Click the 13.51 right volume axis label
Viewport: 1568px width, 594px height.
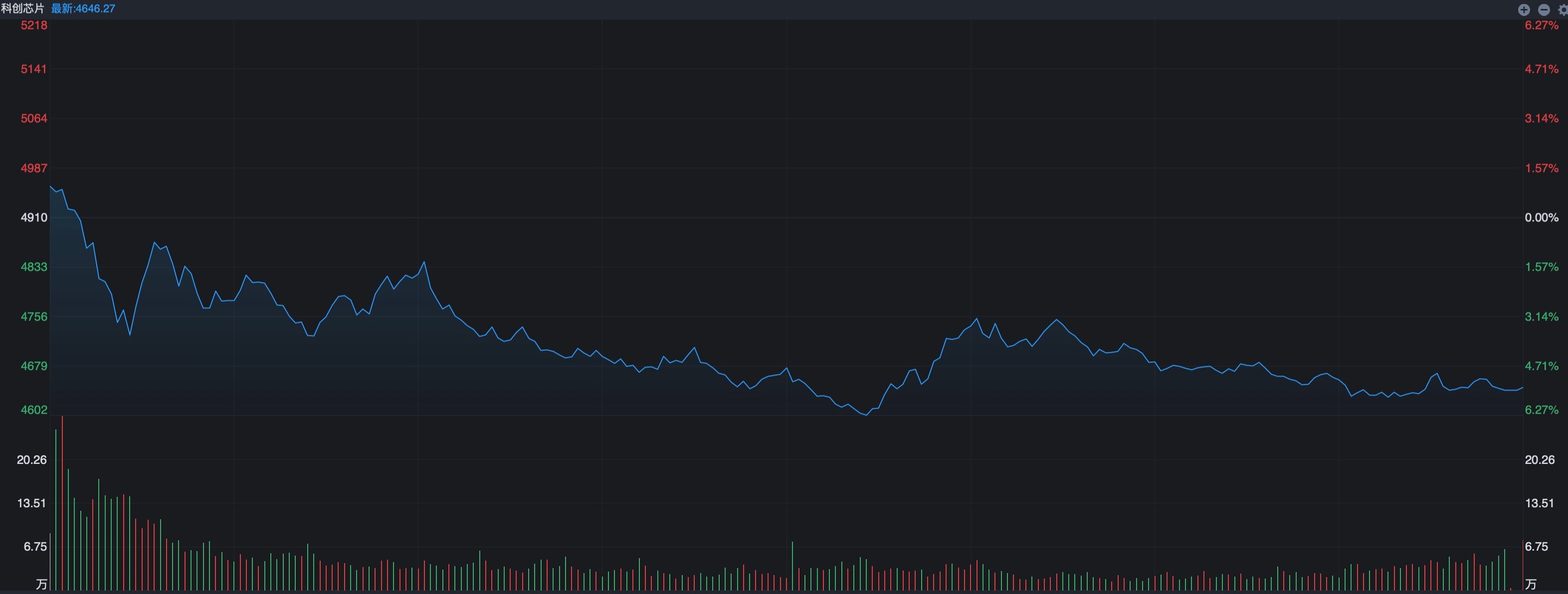click(1540, 503)
